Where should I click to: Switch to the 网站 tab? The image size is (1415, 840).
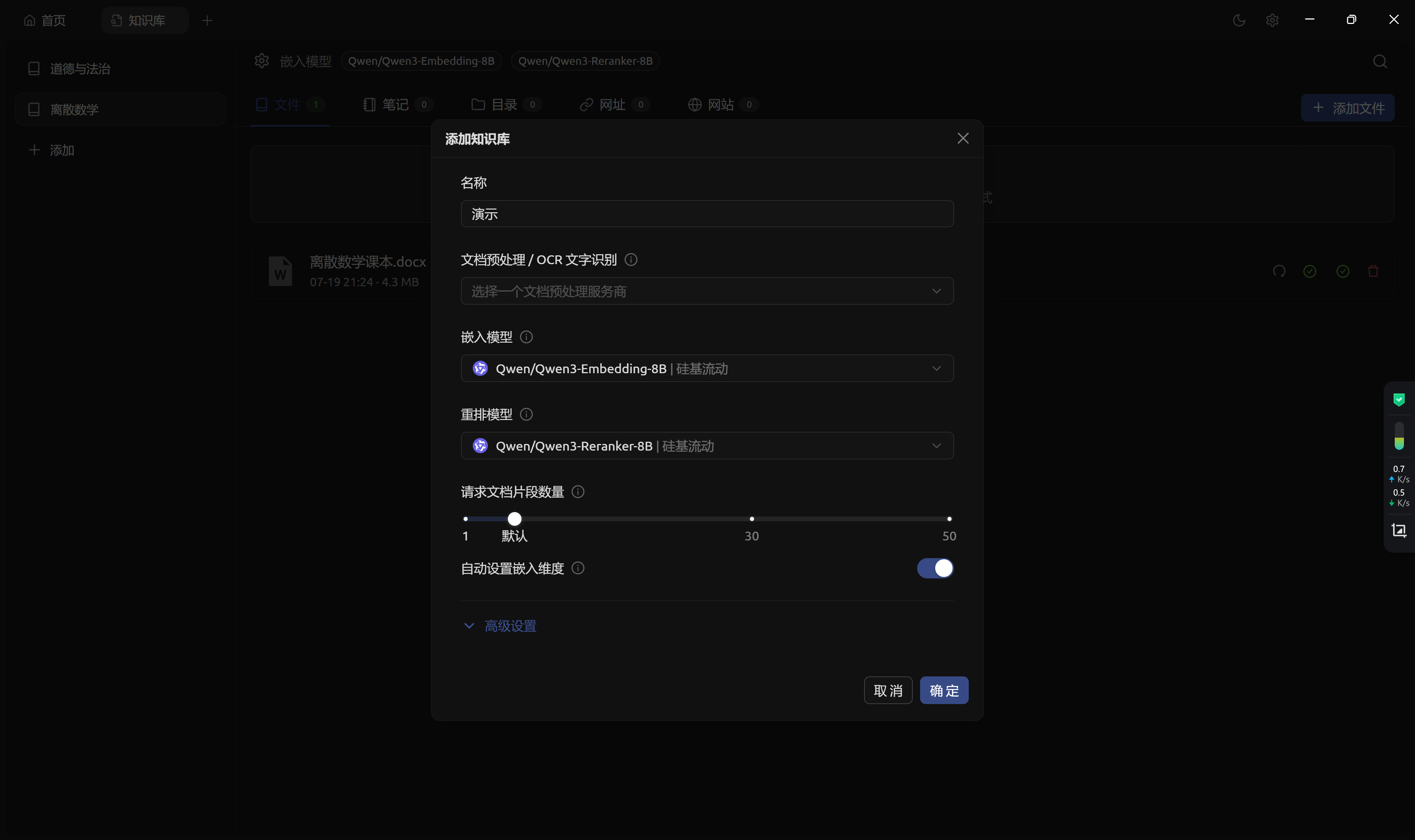721,105
